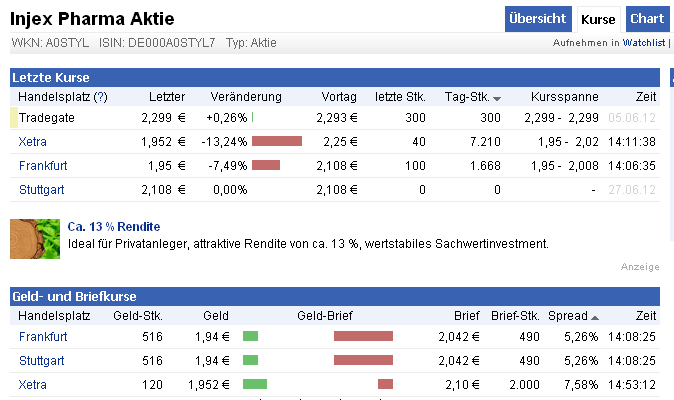
Task: Sort by Spread column arrow
Action: point(595,317)
